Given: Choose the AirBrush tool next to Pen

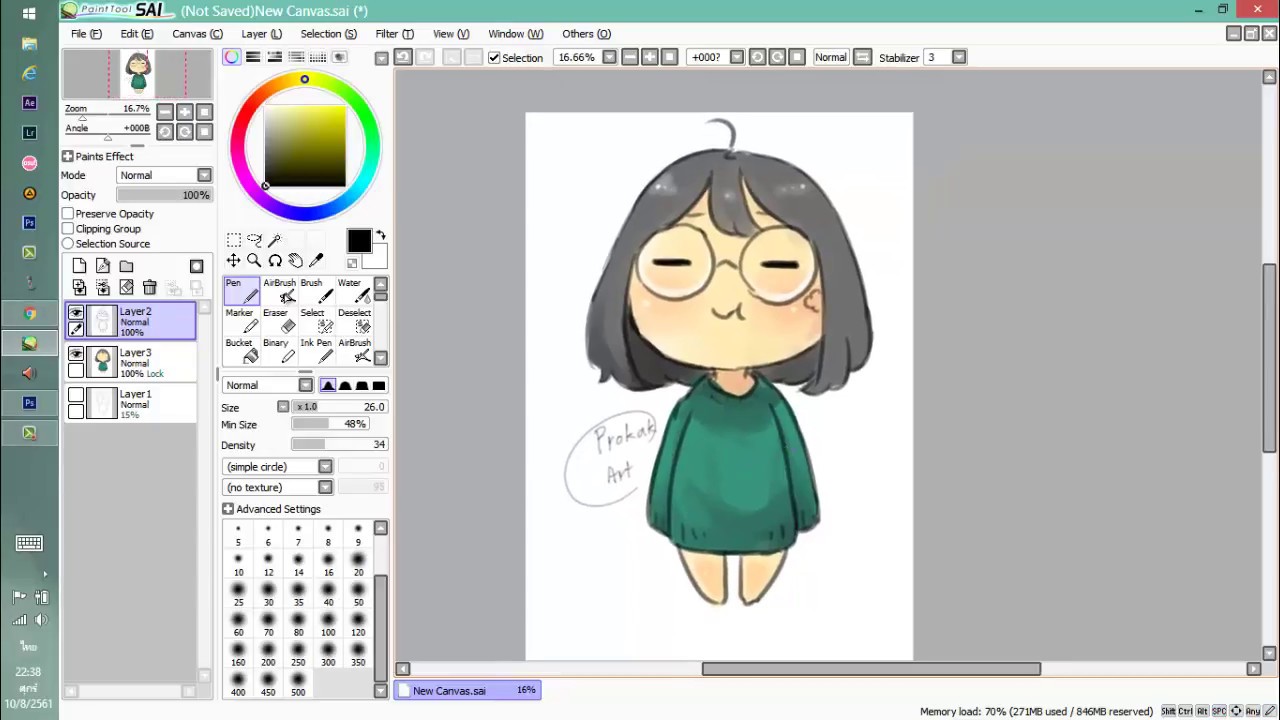Looking at the screenshot, I should click(279, 291).
